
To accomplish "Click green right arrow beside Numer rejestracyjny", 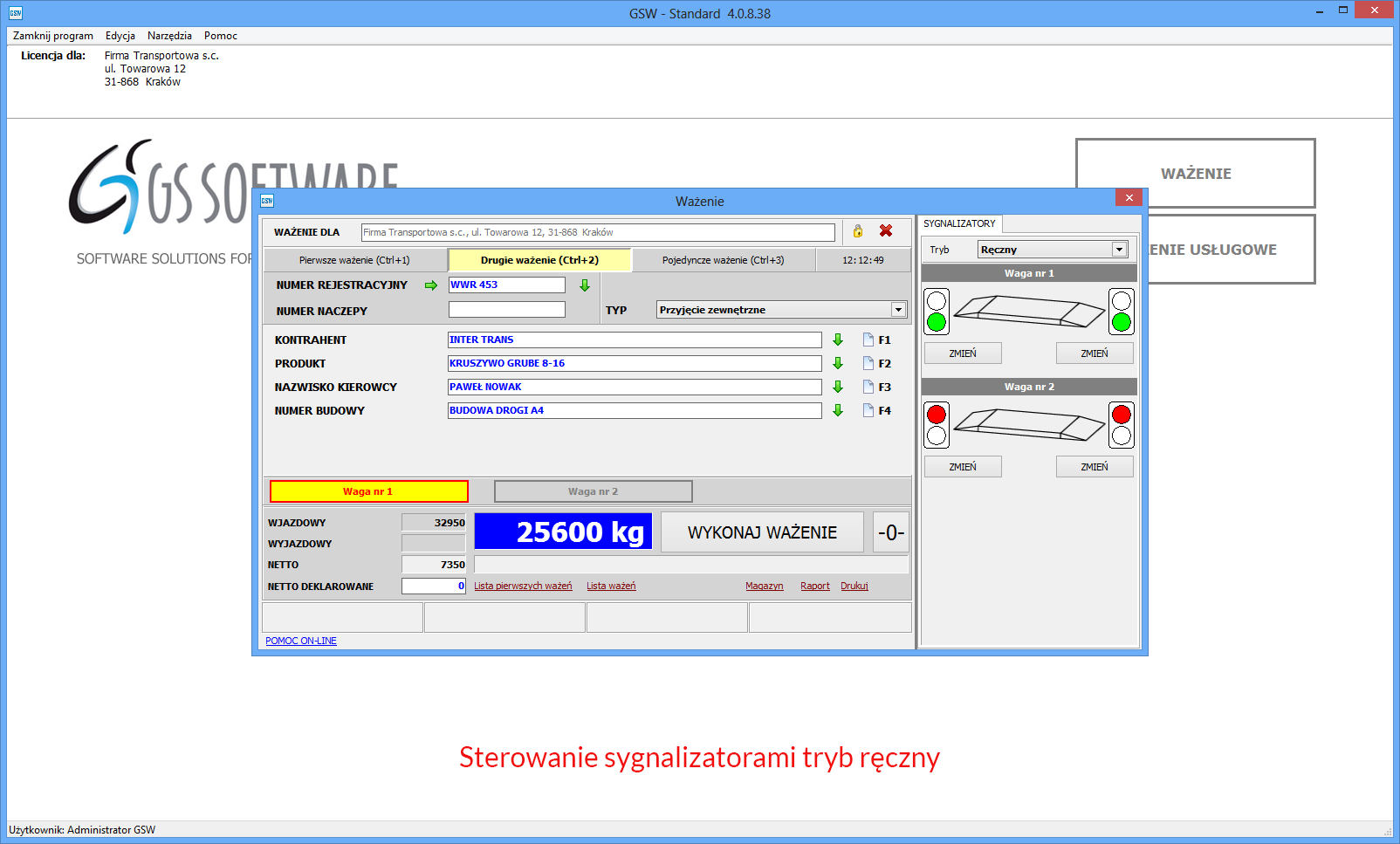I will pyautogui.click(x=430, y=285).
